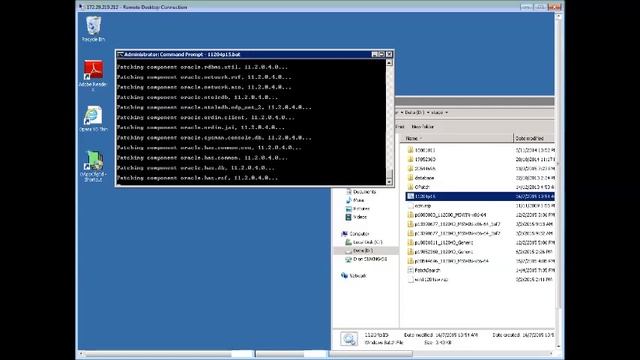Select the highlighted 11204p15 batch file

point(480,196)
